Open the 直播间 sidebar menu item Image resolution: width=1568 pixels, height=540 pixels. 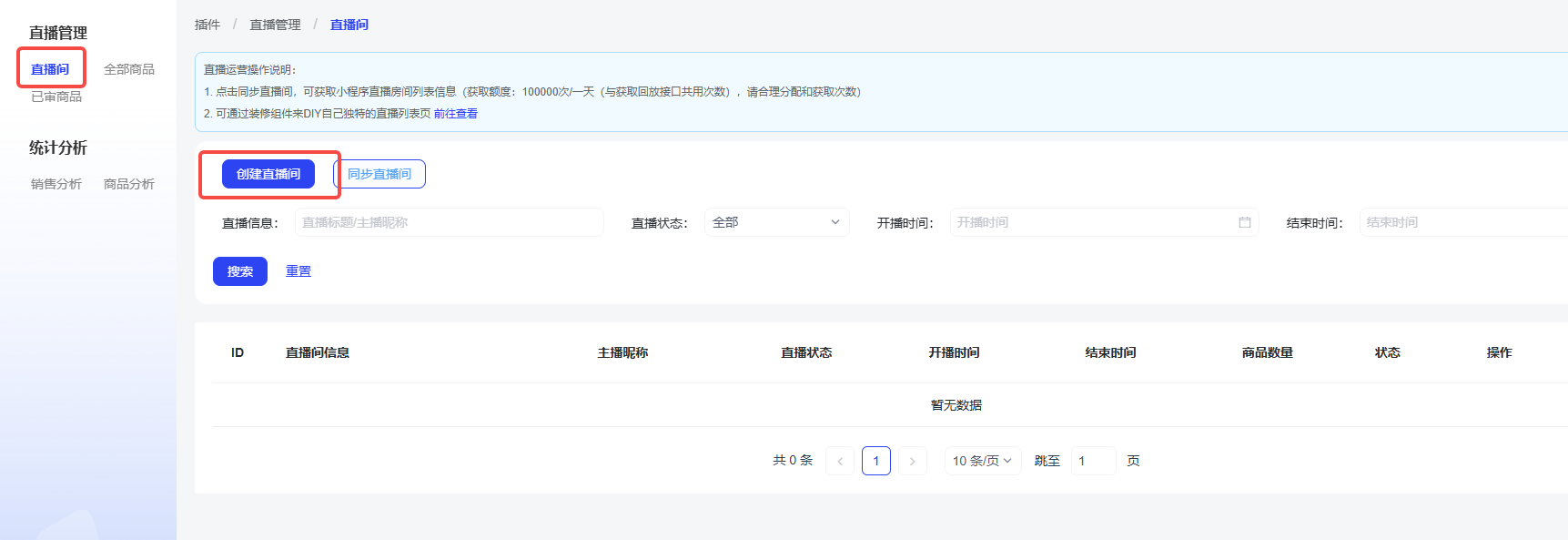coord(50,69)
